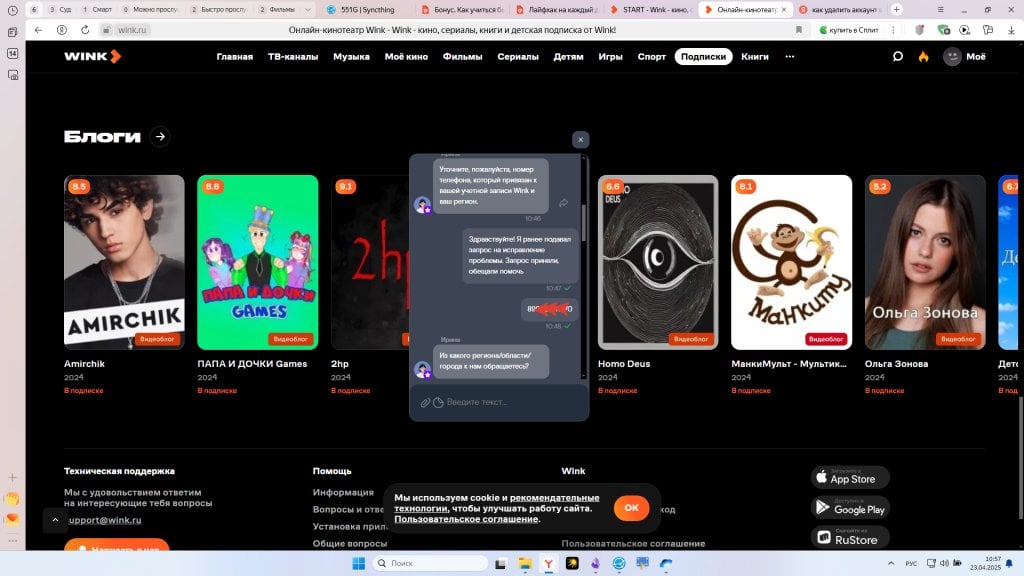
Task: Open Task View in taskbar
Action: coord(500,564)
